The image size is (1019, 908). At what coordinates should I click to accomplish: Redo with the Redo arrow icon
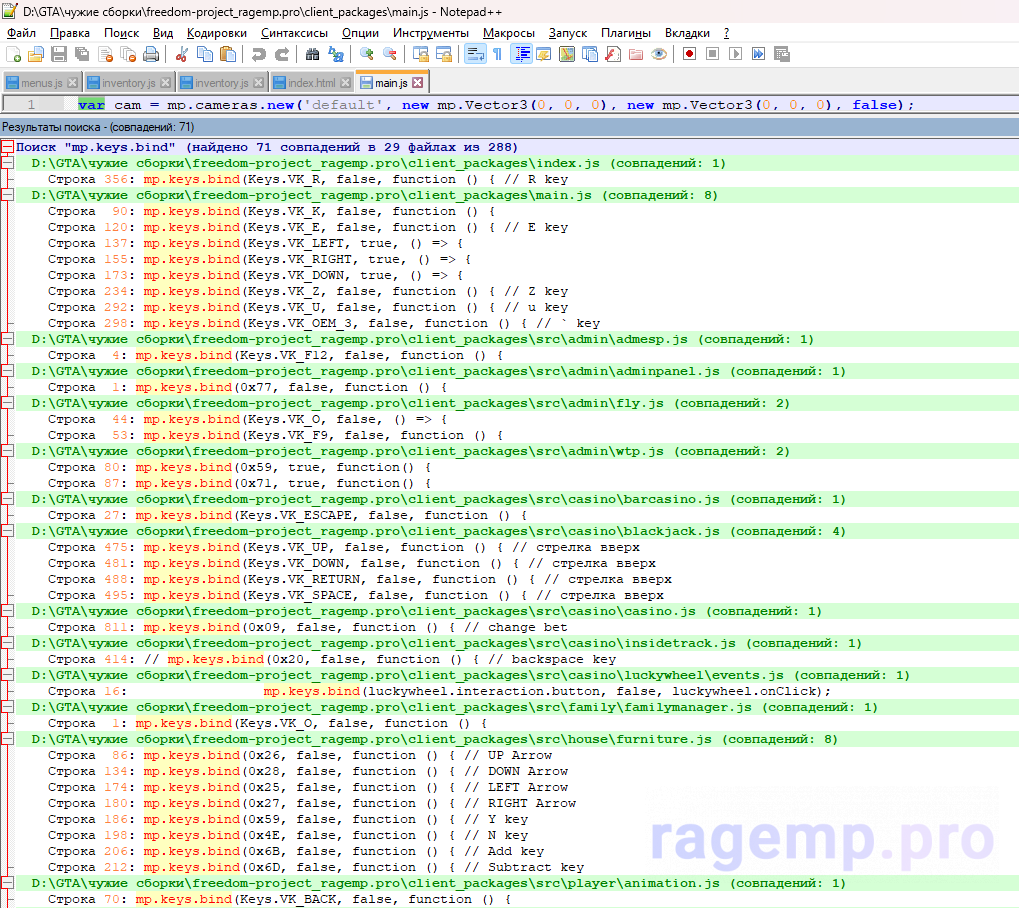pos(281,55)
